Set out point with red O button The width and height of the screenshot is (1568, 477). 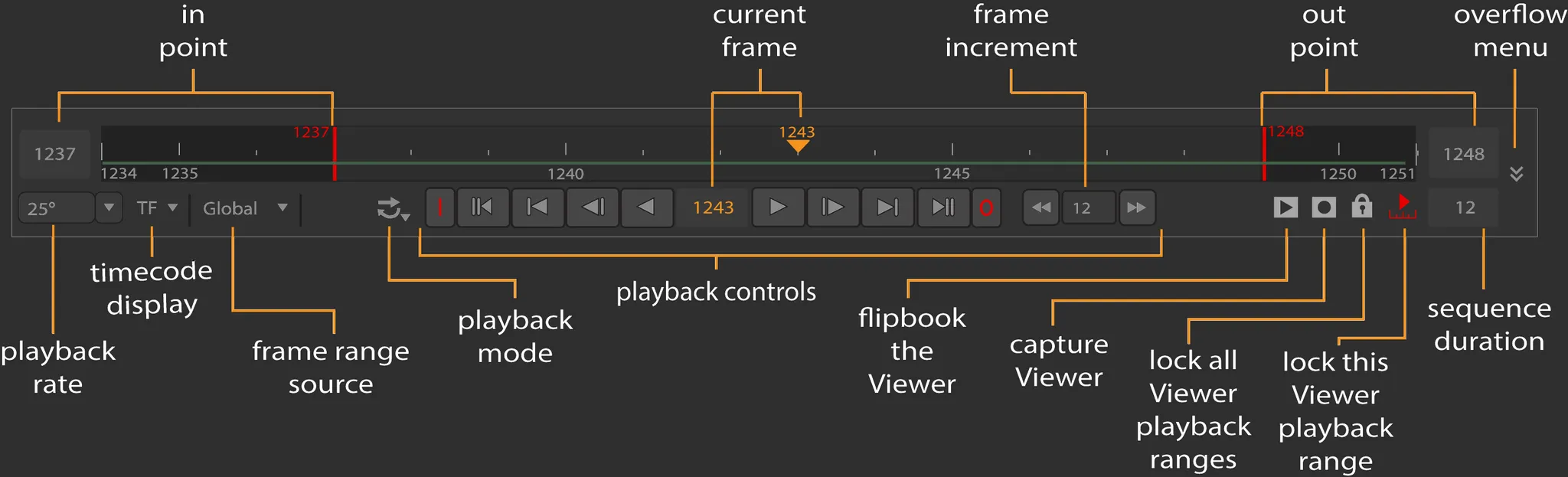(986, 207)
